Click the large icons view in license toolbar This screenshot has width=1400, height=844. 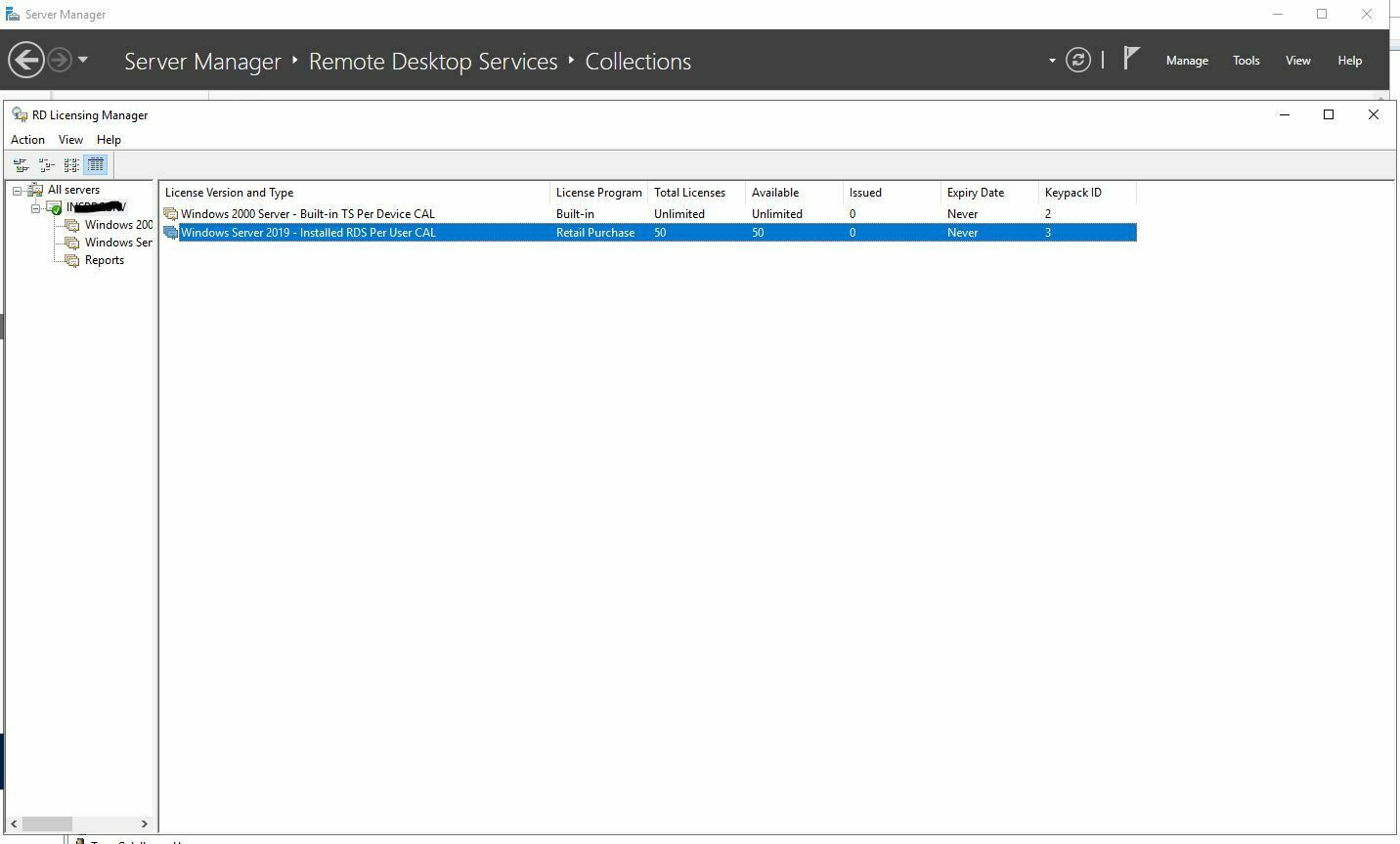coord(20,164)
